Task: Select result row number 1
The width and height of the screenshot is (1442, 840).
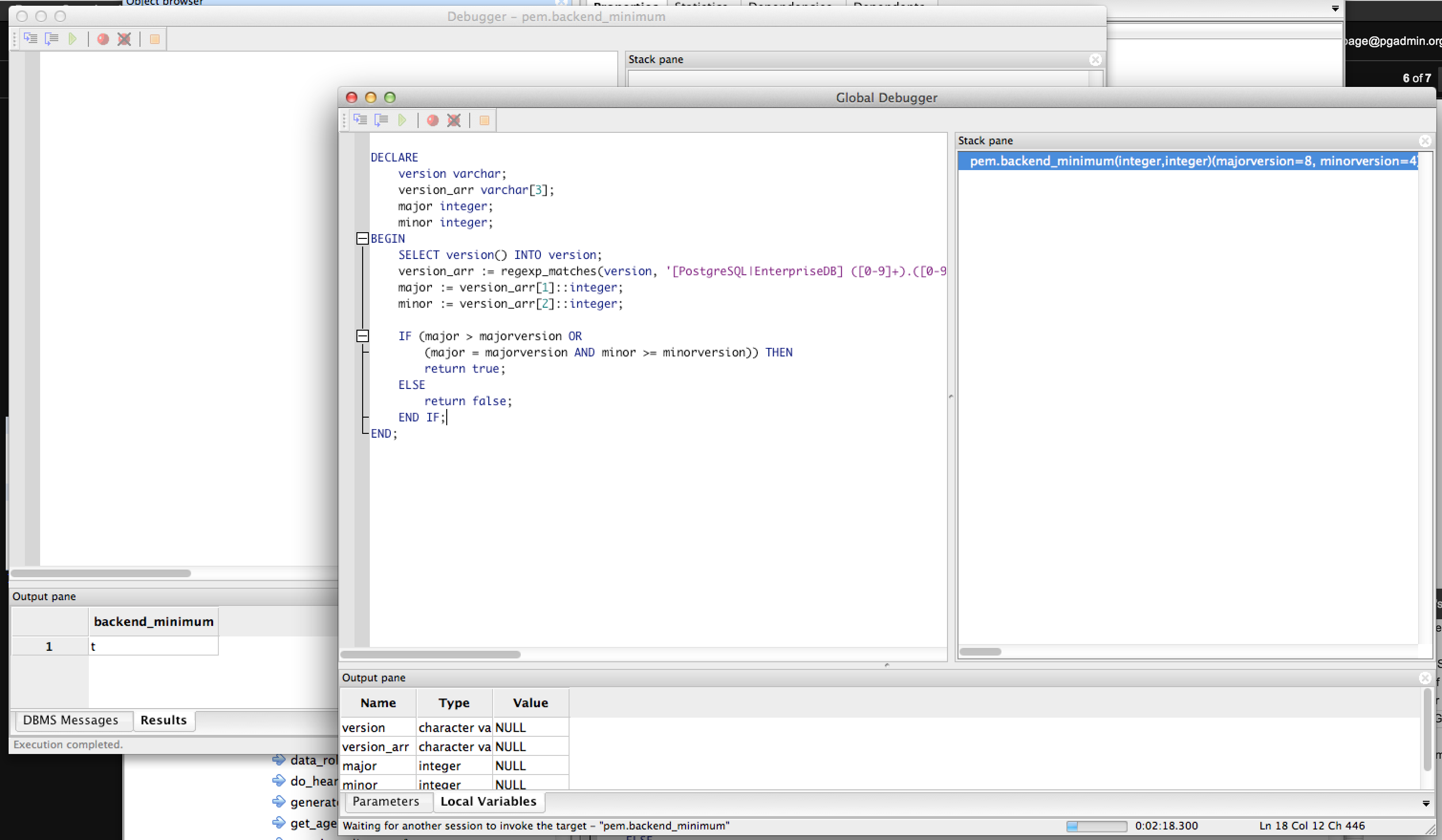Action: [x=50, y=646]
